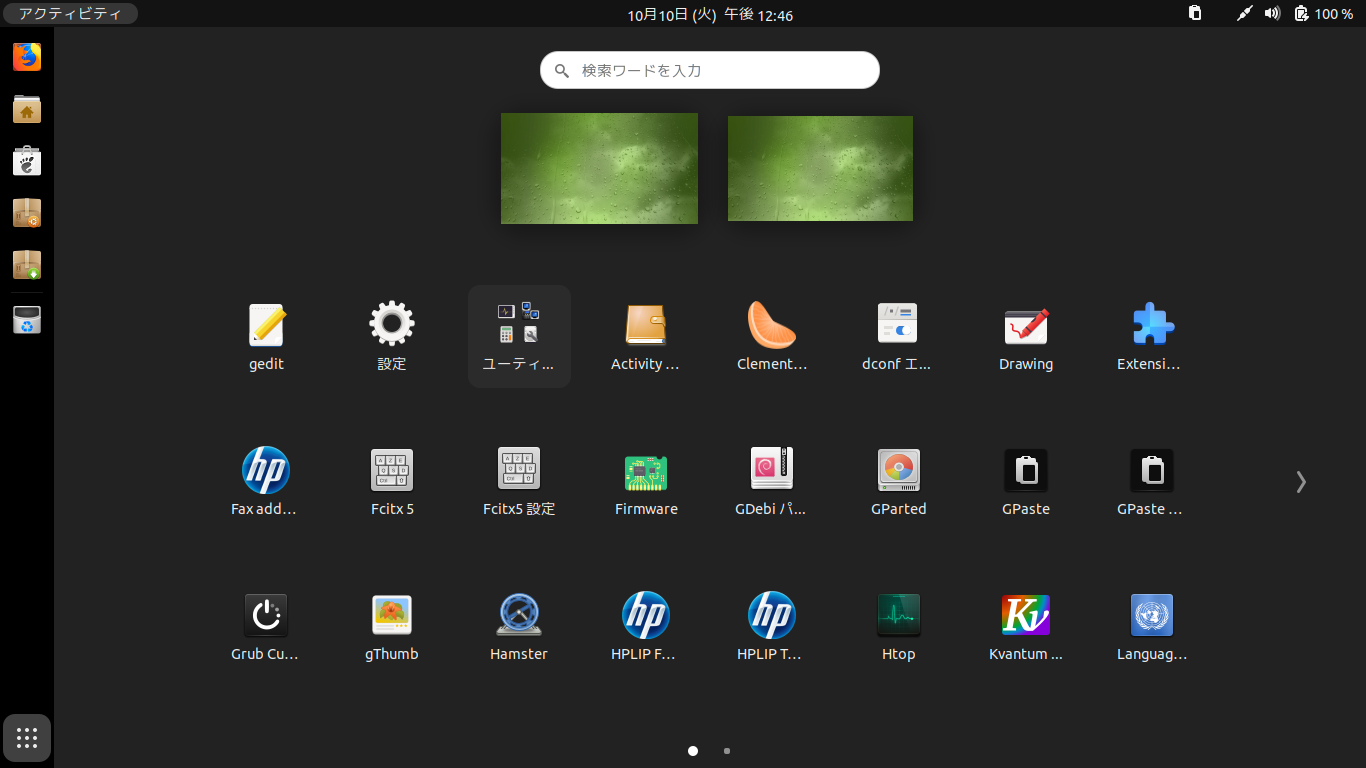
Task: Open the trash icon in dock
Action: (27, 320)
